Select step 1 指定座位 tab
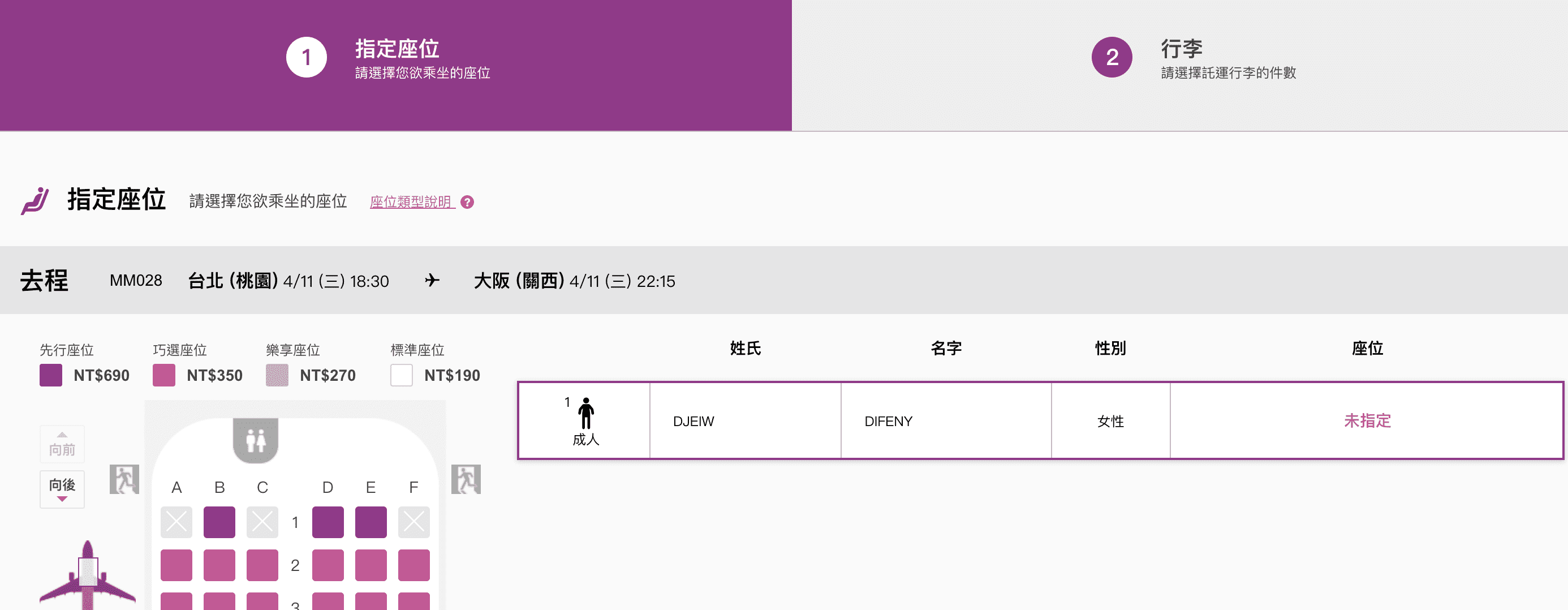Image resolution: width=1568 pixels, height=610 pixels. (395, 65)
